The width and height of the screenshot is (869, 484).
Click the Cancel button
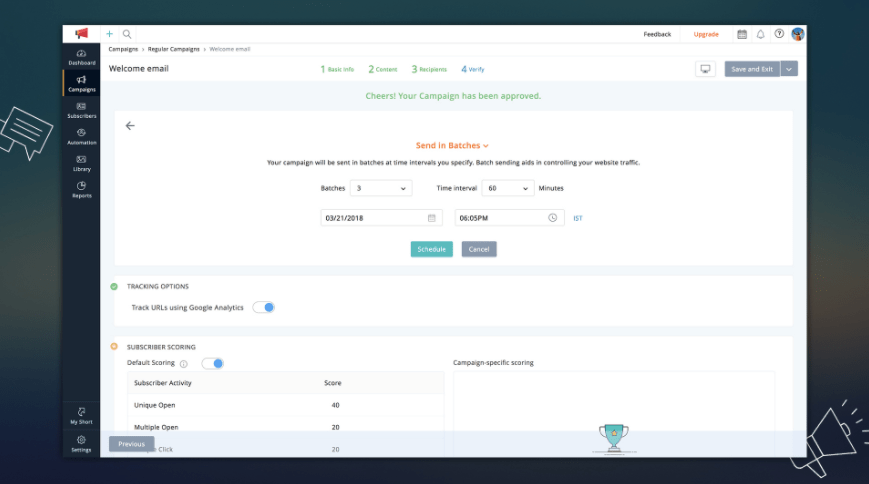pos(479,249)
